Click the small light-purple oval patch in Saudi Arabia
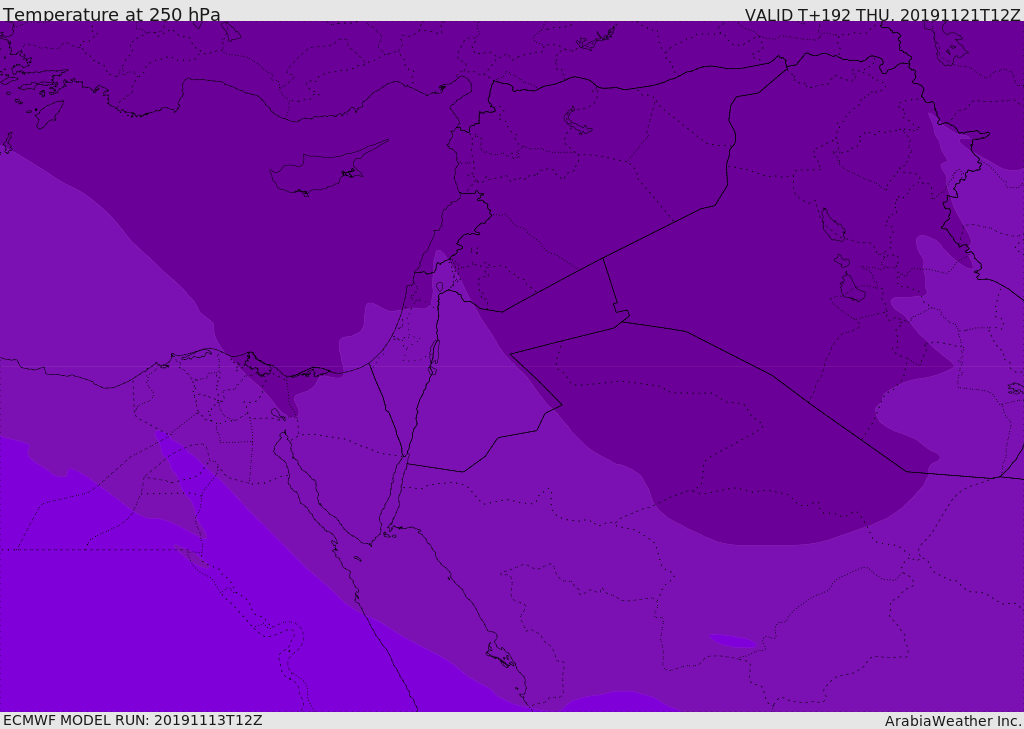1024x729 pixels. click(732, 641)
